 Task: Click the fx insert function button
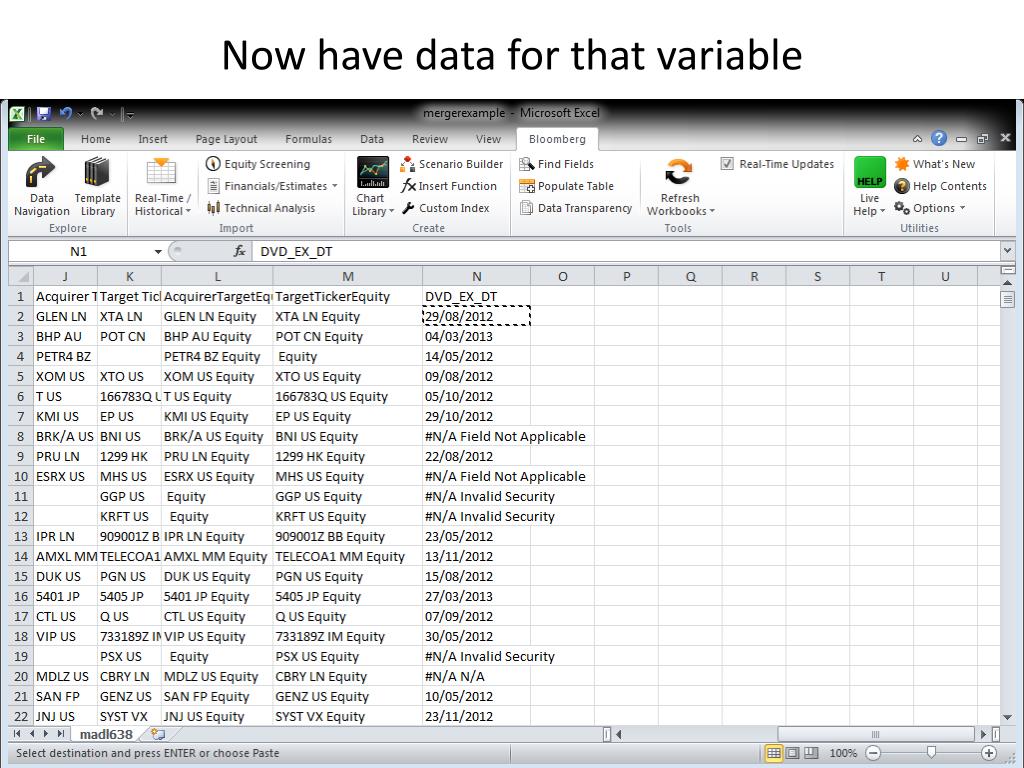(240, 251)
